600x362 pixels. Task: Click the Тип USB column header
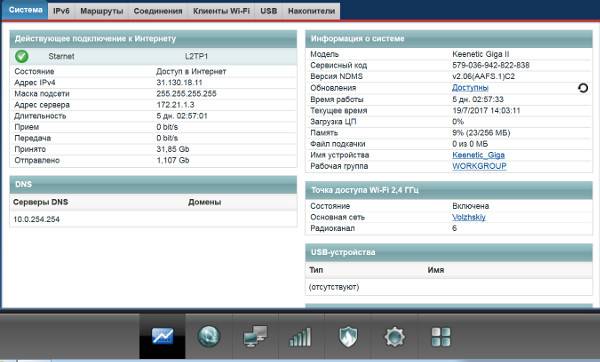[316, 270]
